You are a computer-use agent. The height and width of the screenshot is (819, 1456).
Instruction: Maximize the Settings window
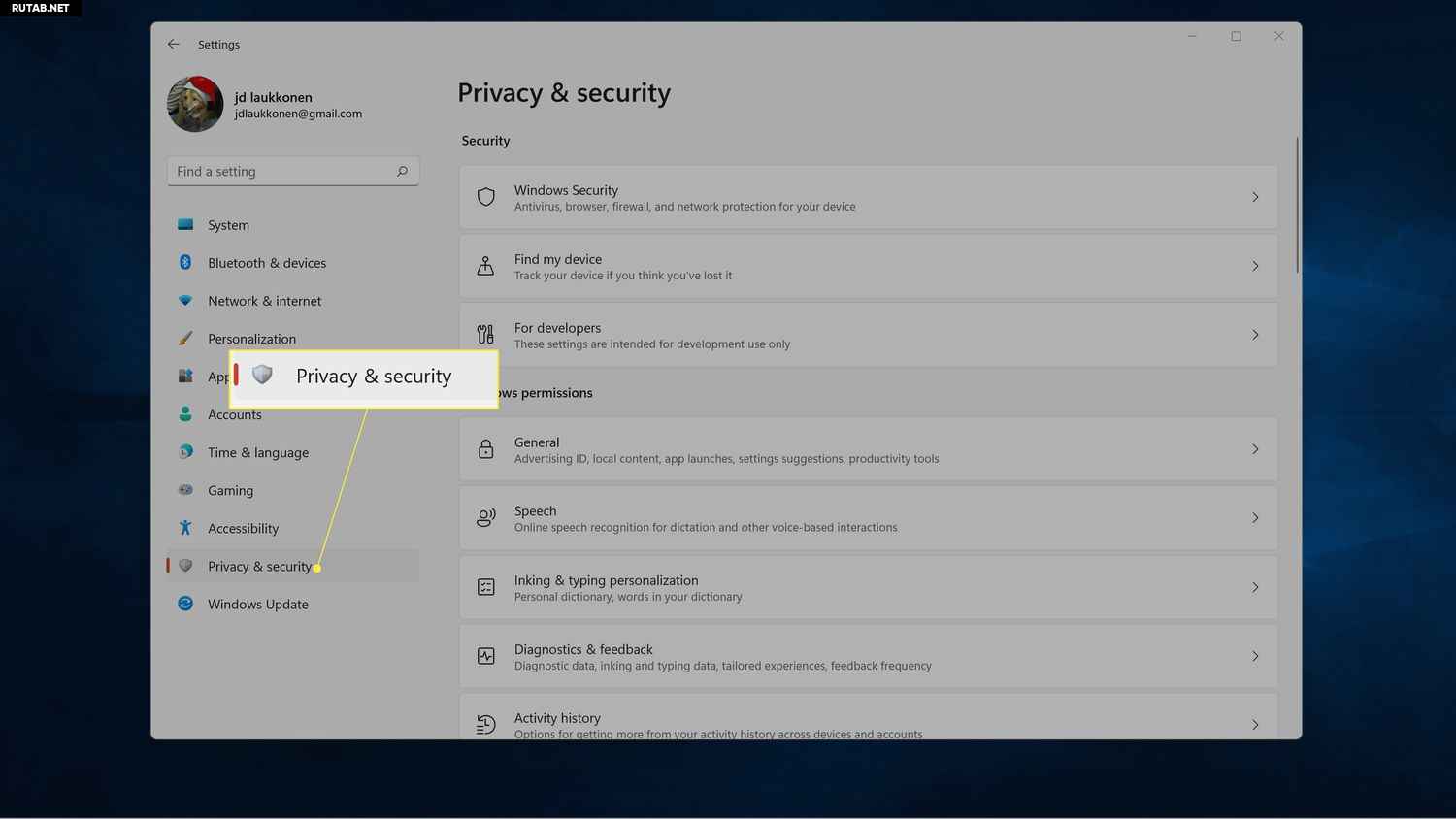coord(1236,36)
